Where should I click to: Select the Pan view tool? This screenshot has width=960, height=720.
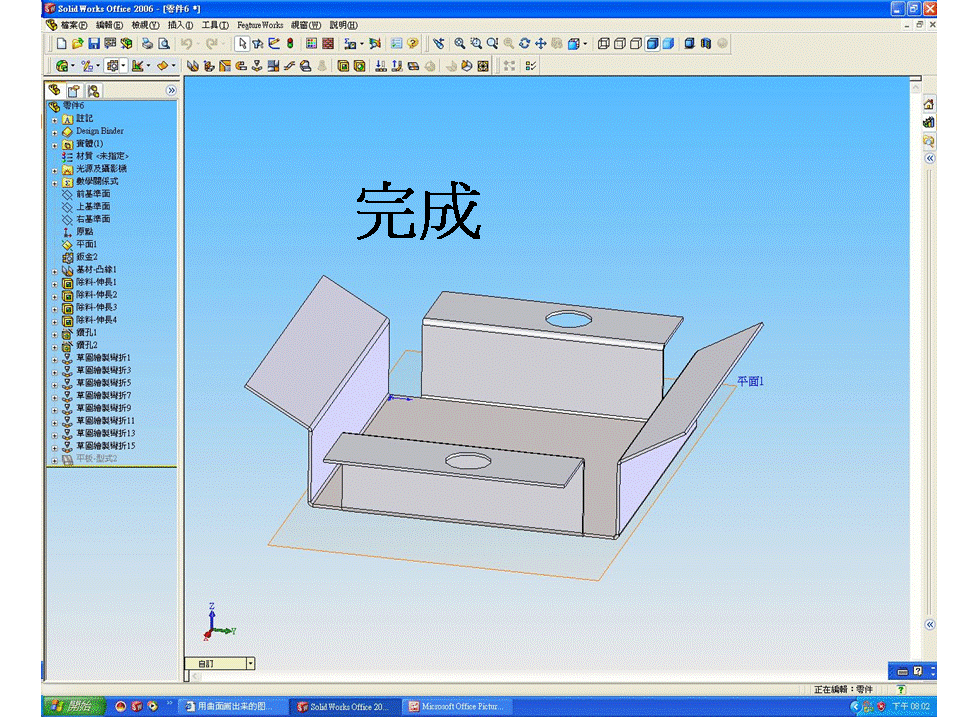pos(540,44)
